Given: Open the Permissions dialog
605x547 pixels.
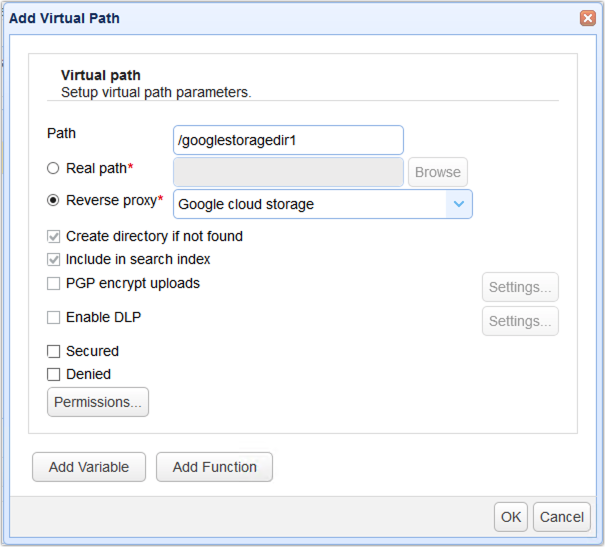Looking at the screenshot, I should coord(98,402).
